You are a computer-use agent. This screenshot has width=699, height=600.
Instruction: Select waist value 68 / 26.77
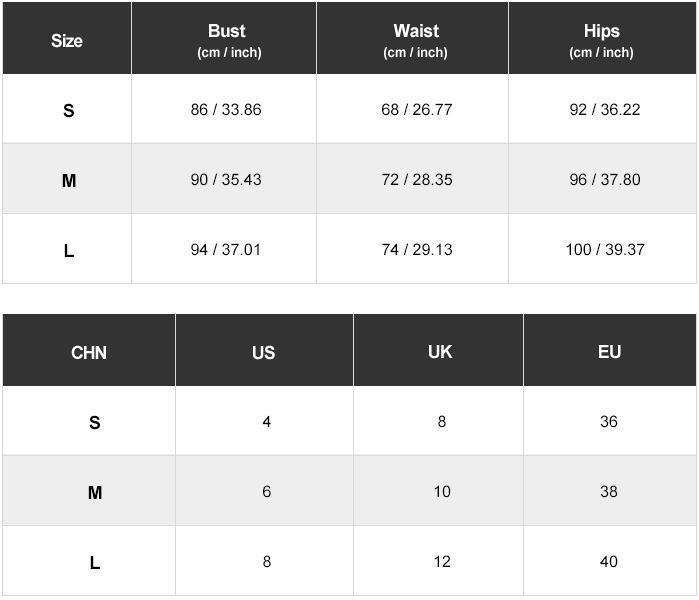point(416,110)
